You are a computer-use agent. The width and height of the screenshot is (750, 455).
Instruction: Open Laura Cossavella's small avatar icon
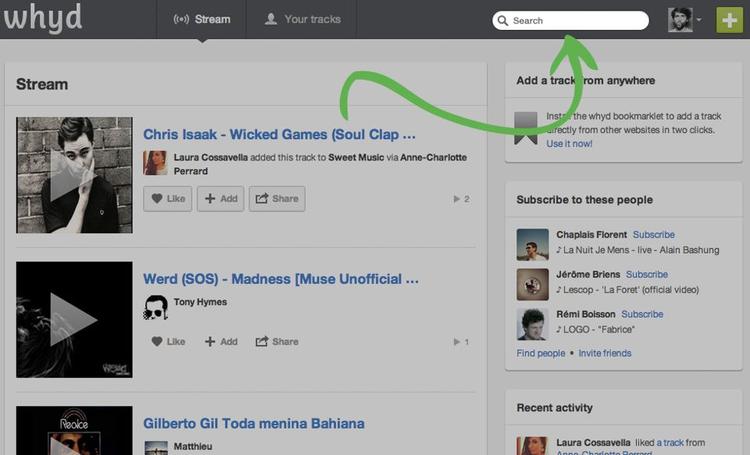click(x=155, y=163)
